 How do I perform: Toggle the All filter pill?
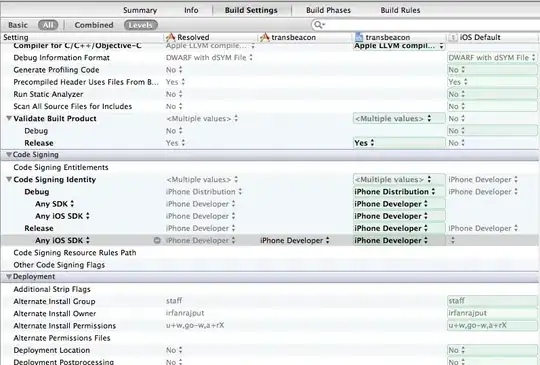(48, 25)
